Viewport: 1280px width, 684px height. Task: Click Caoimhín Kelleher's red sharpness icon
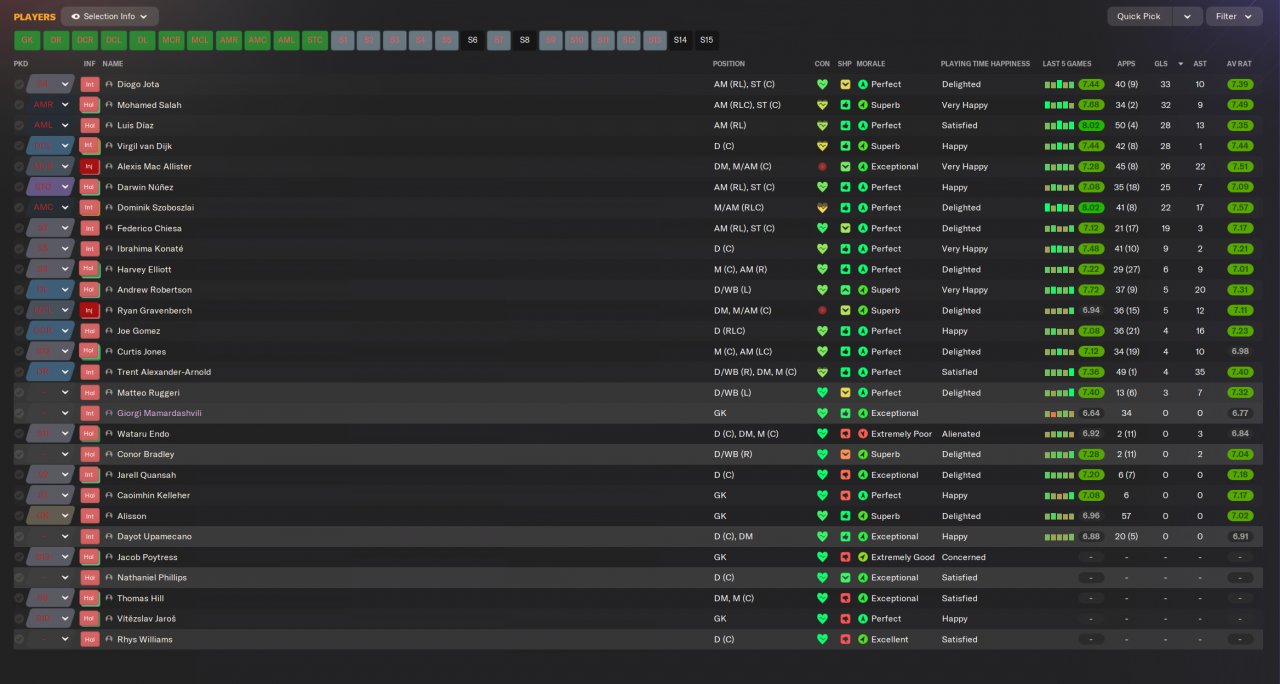(x=845, y=495)
